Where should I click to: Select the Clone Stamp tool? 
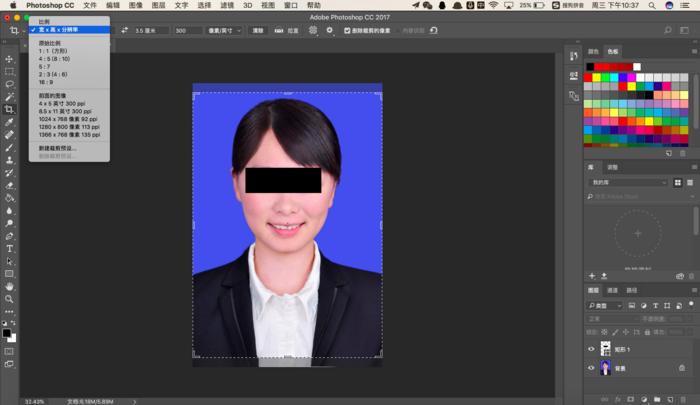9,160
